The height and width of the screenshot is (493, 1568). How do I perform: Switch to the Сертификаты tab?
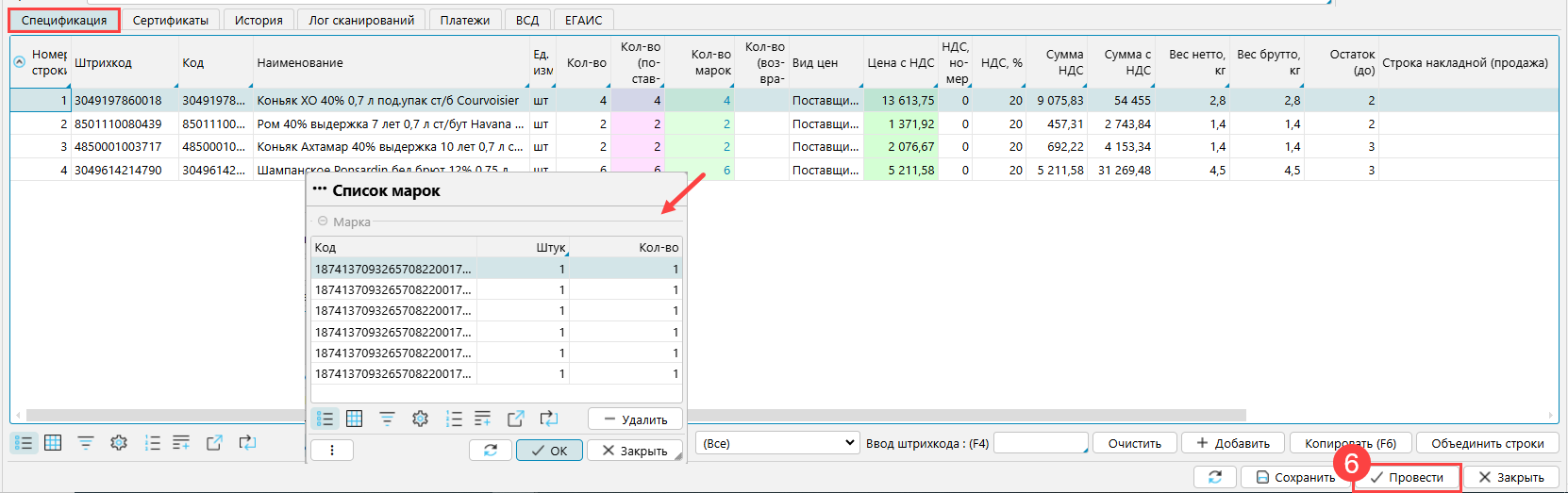(171, 20)
